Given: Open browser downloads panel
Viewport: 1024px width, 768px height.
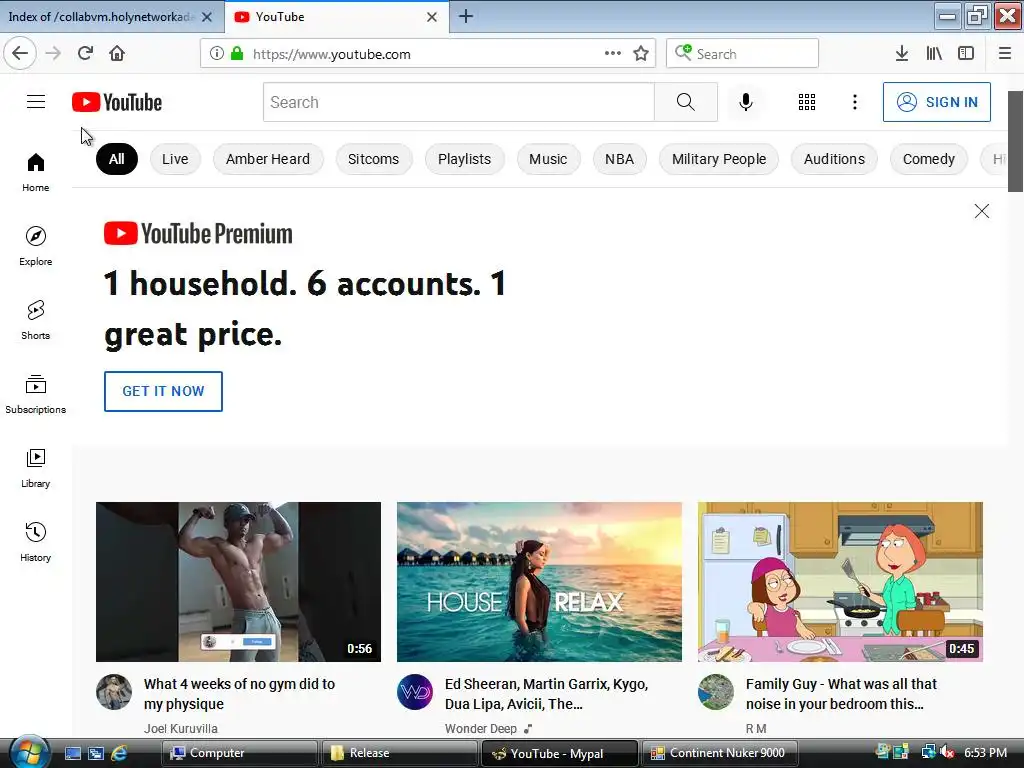Looking at the screenshot, I should 902,54.
